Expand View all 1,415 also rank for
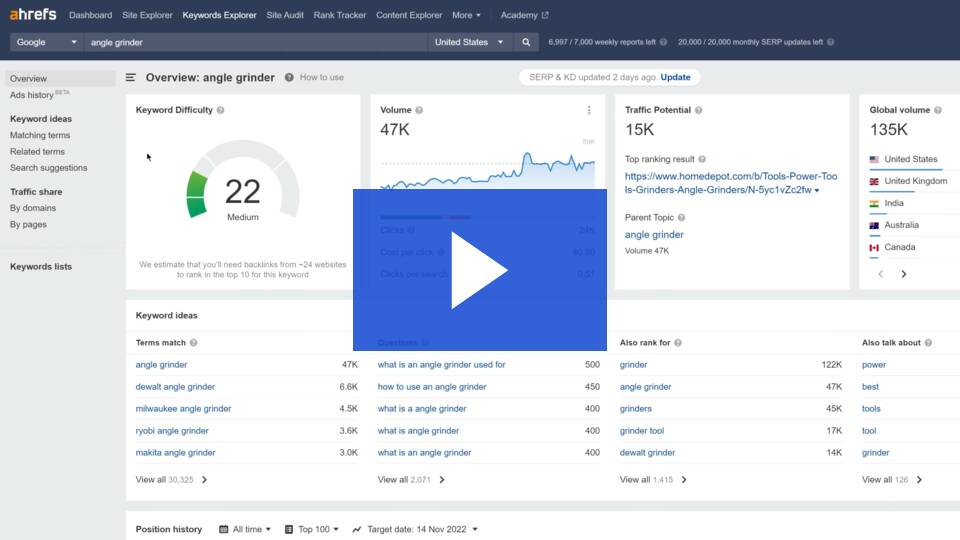Viewport: 960px width, 540px height. coord(653,480)
